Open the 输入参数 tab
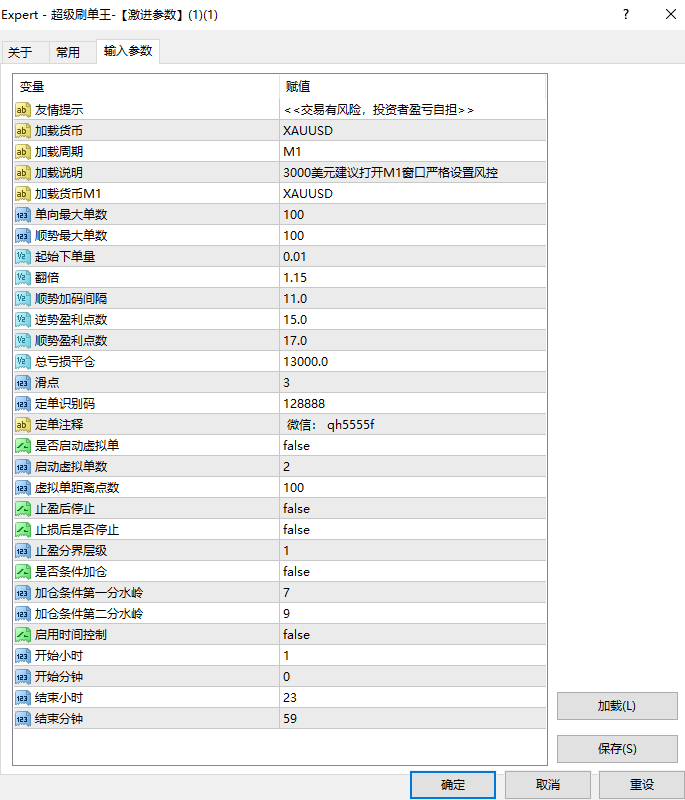The height and width of the screenshot is (800, 685). click(128, 51)
